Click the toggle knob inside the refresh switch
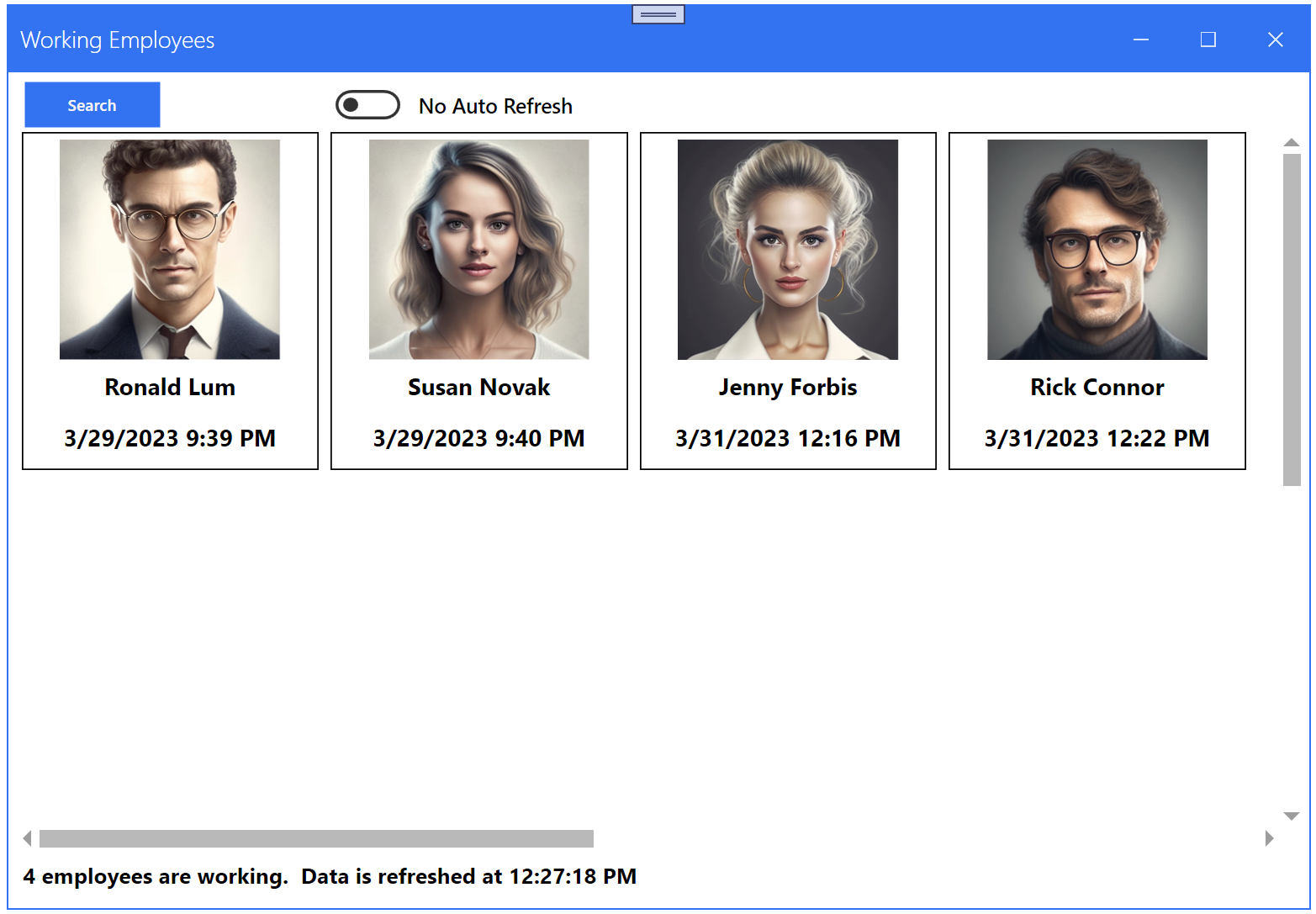This screenshot has height=914, width=1316. click(x=353, y=104)
